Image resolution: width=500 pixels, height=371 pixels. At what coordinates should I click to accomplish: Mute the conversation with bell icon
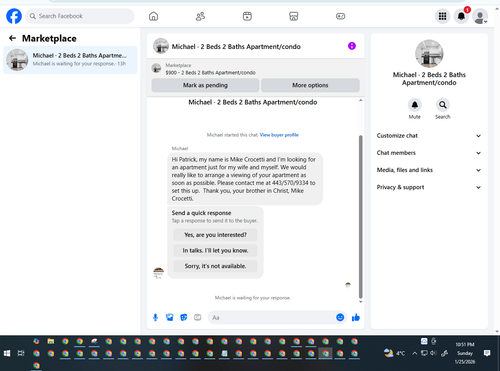(415, 105)
